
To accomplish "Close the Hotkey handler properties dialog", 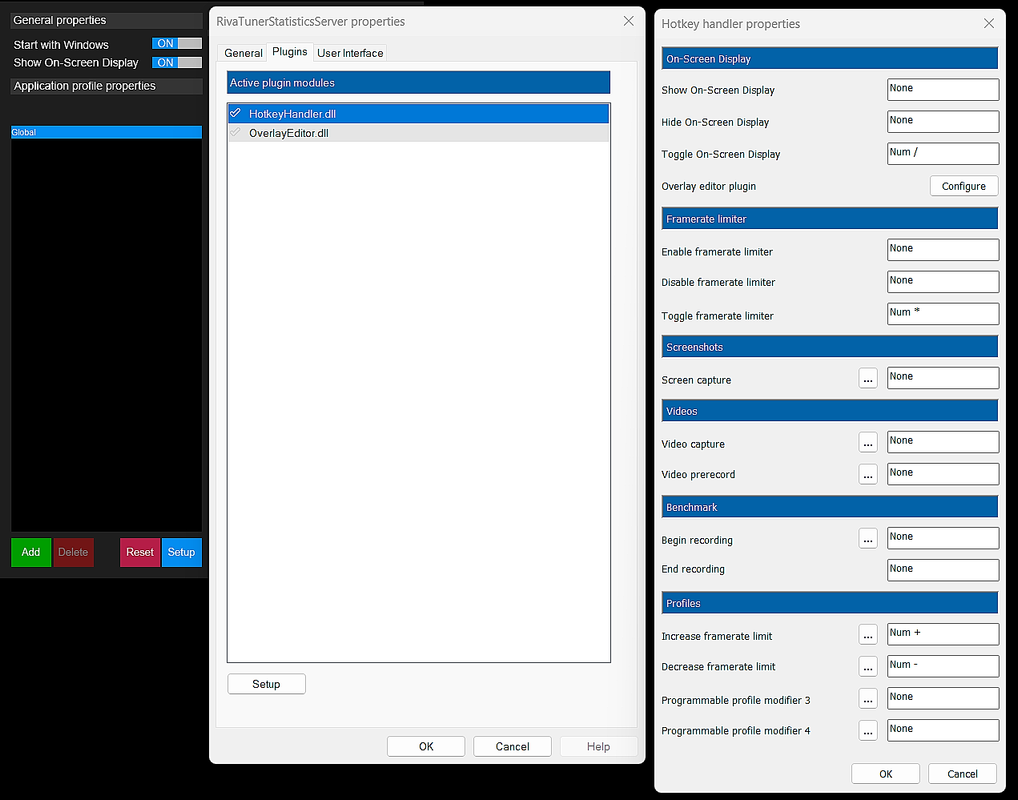I will (x=989, y=23).
